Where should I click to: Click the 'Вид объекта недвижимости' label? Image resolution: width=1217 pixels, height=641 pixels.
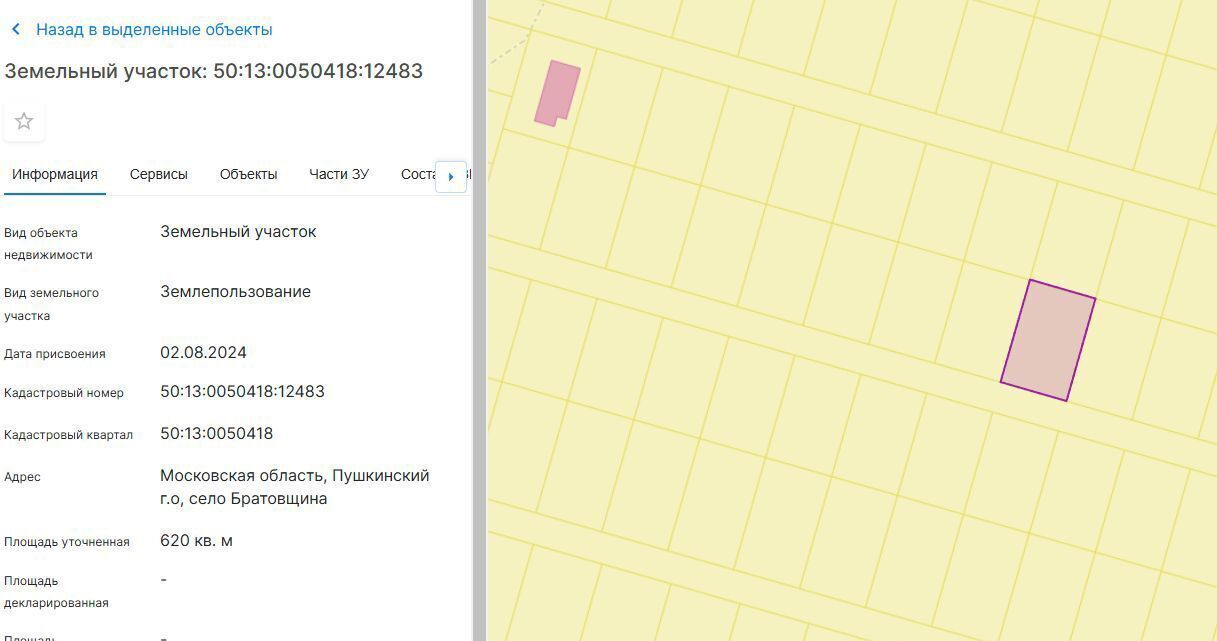(x=48, y=243)
